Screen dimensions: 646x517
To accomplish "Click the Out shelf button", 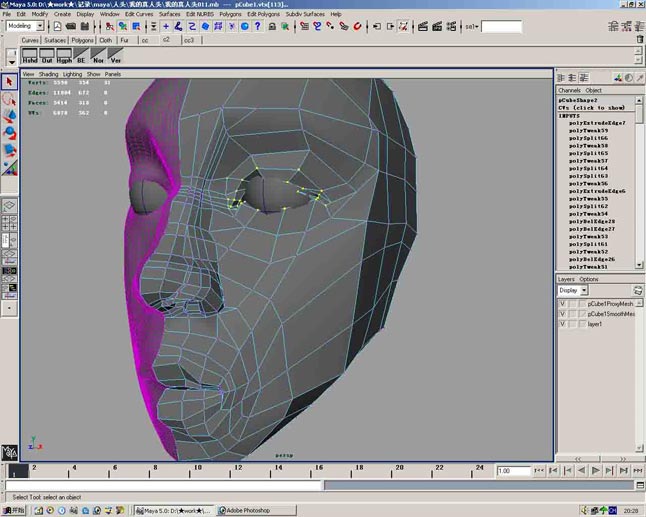I will pos(47,56).
